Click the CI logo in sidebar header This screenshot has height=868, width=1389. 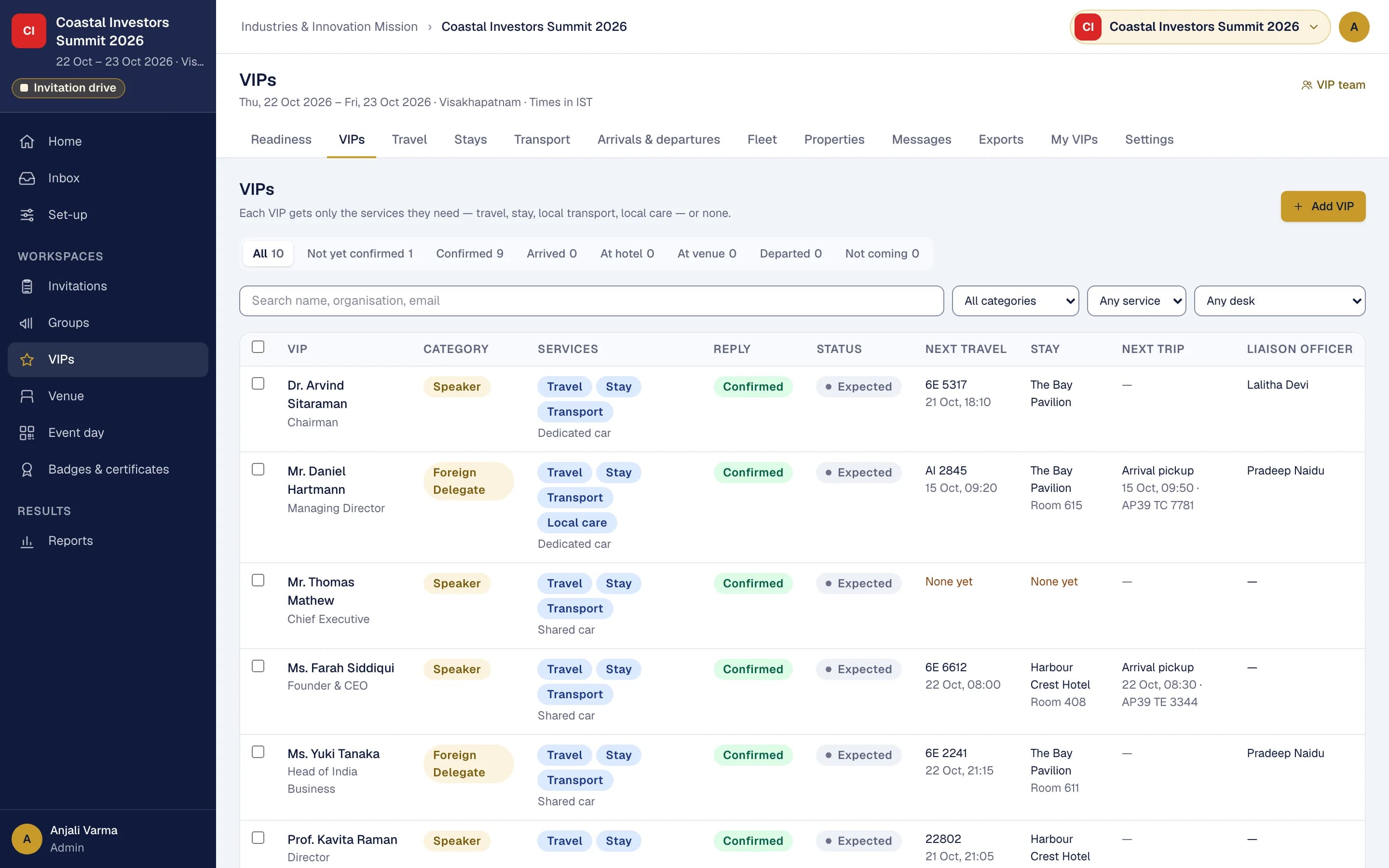[29, 31]
